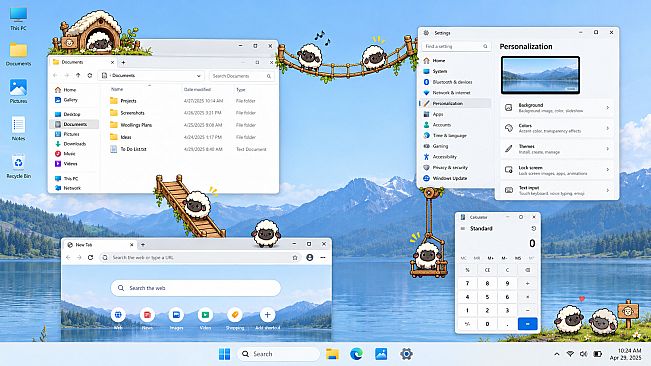Click the percent key in Calculator
This screenshot has height=366, width=651.
tap(467, 270)
